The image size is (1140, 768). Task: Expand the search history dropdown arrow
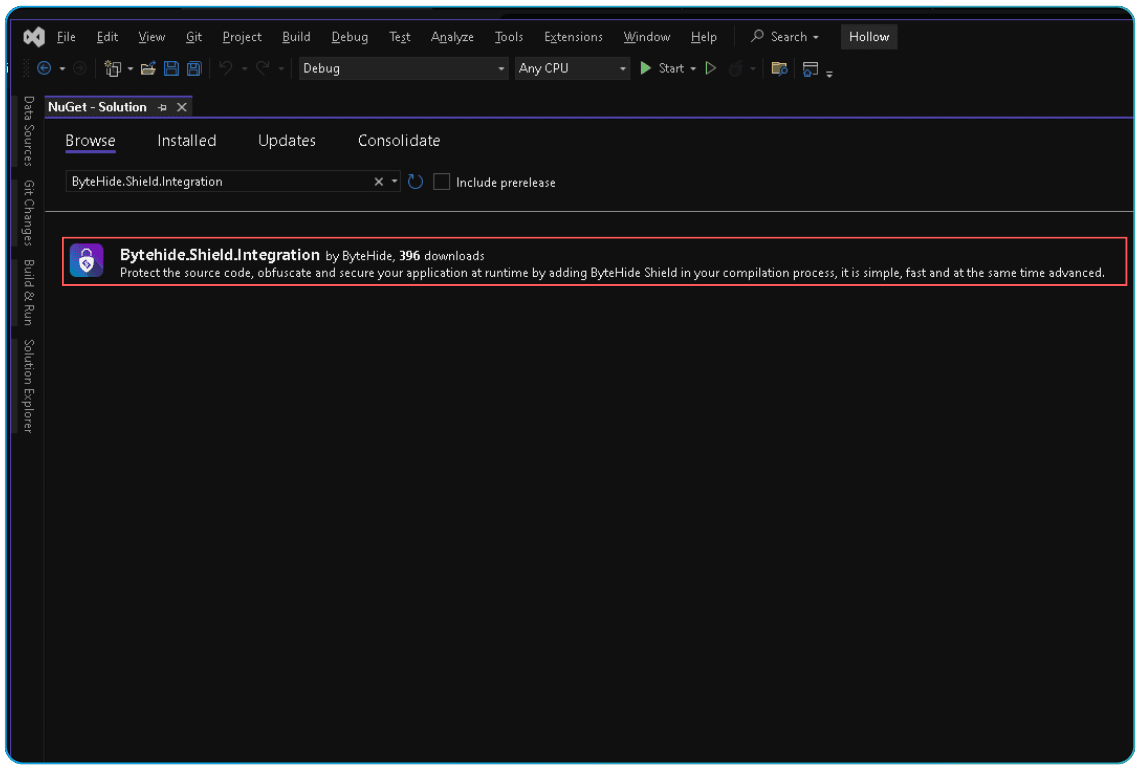pyautogui.click(x=394, y=182)
